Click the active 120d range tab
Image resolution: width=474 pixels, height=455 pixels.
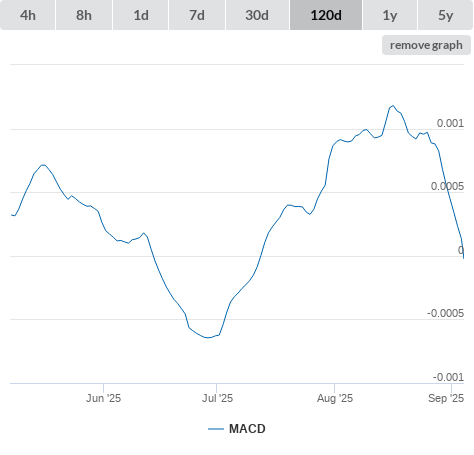click(326, 15)
